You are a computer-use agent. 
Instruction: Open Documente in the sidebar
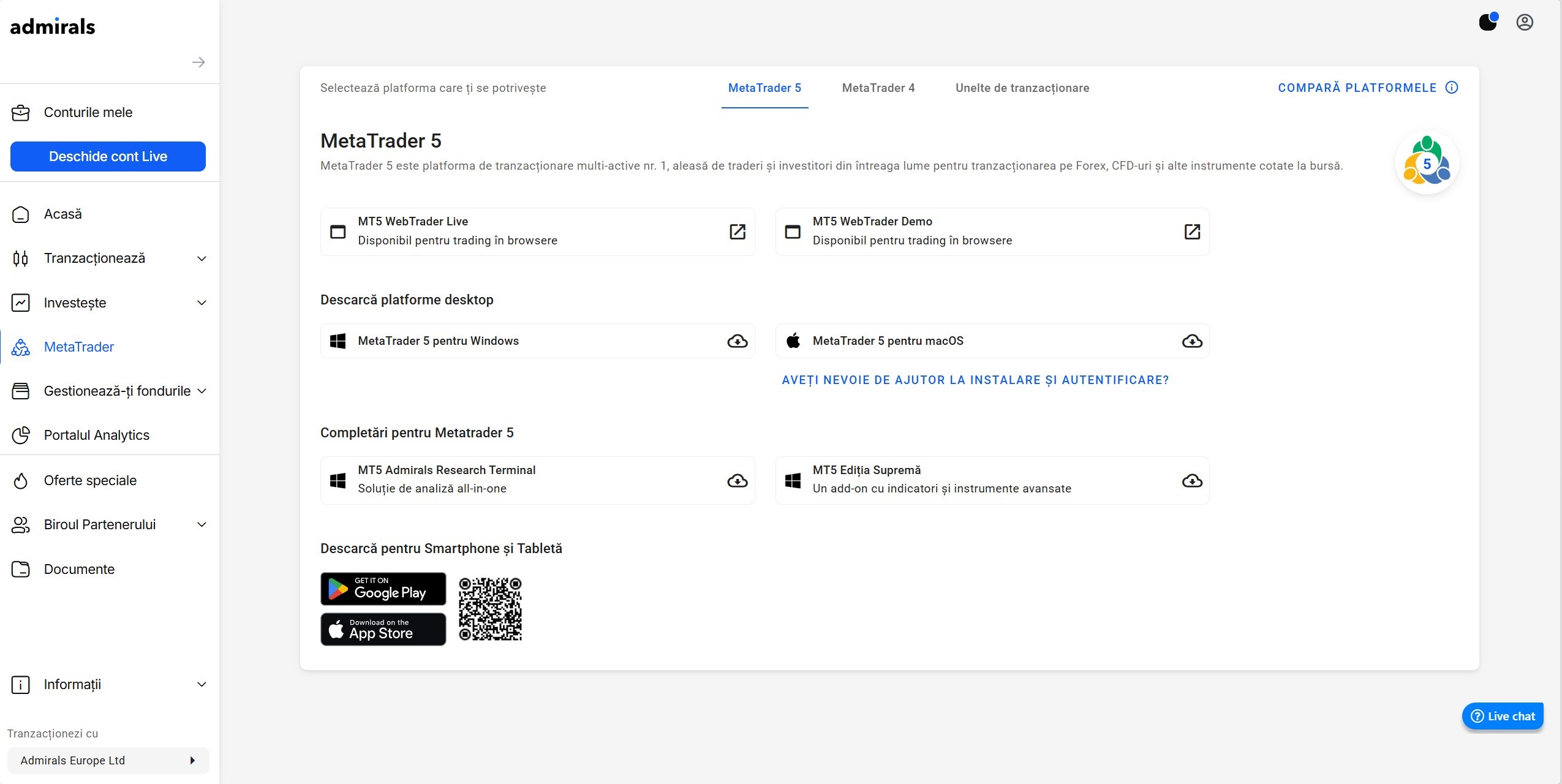[79, 569]
